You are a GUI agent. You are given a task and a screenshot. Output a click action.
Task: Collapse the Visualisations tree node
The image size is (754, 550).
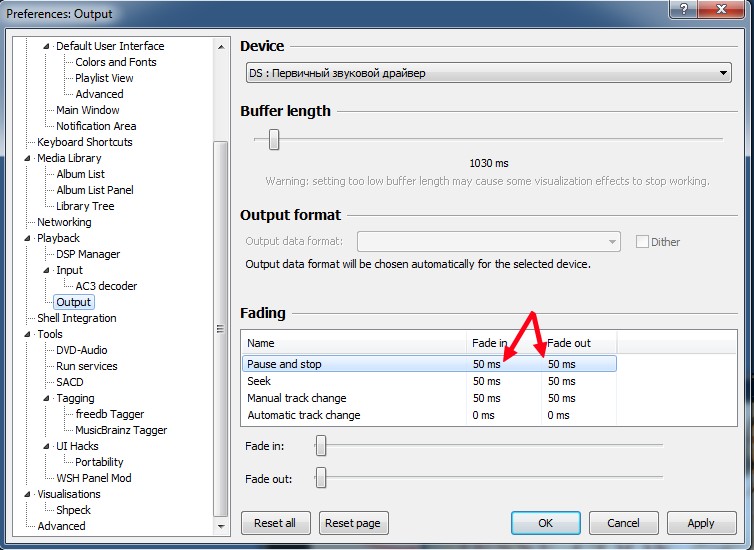pos(28,494)
